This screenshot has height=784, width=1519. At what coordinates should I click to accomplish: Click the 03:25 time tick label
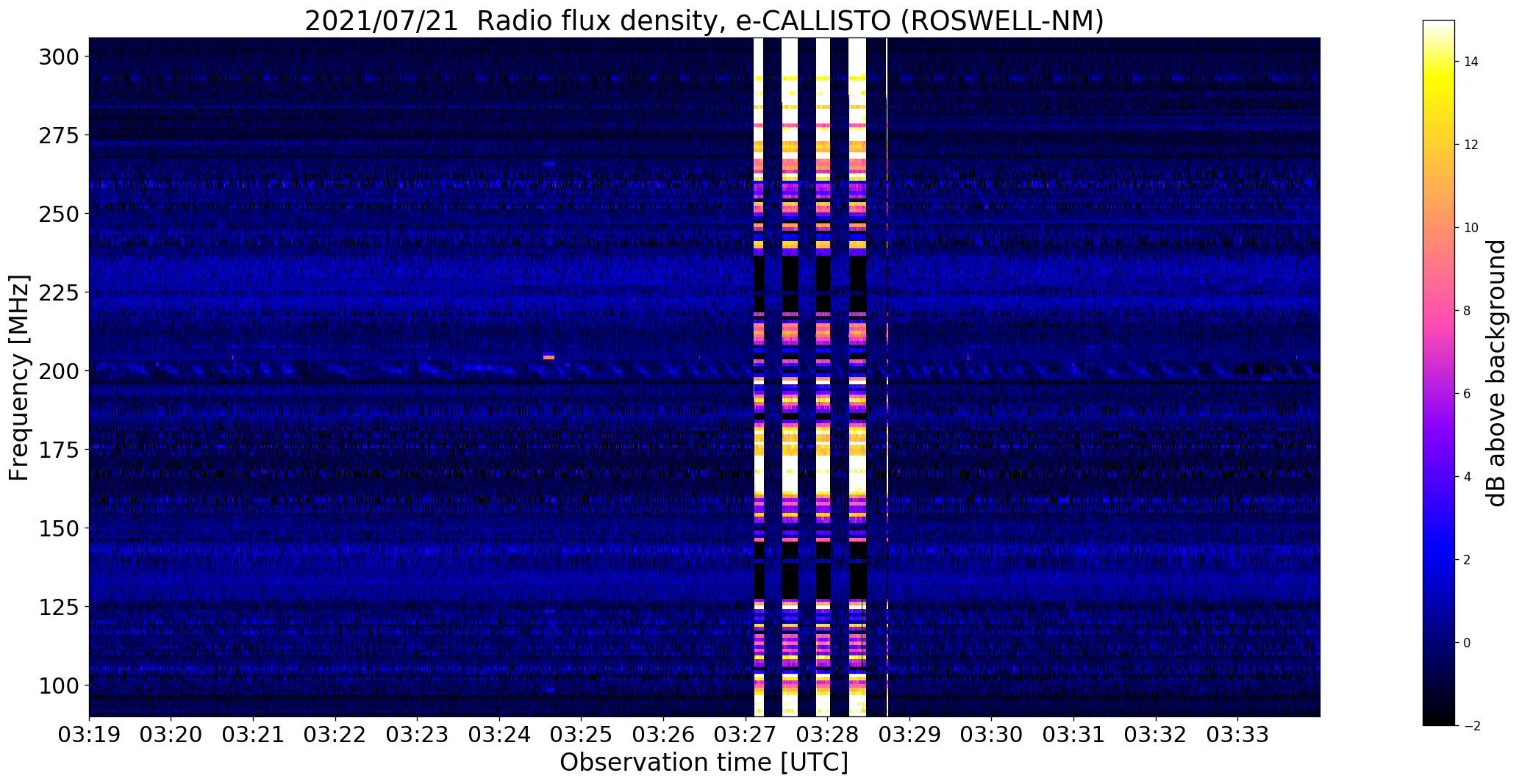click(582, 735)
